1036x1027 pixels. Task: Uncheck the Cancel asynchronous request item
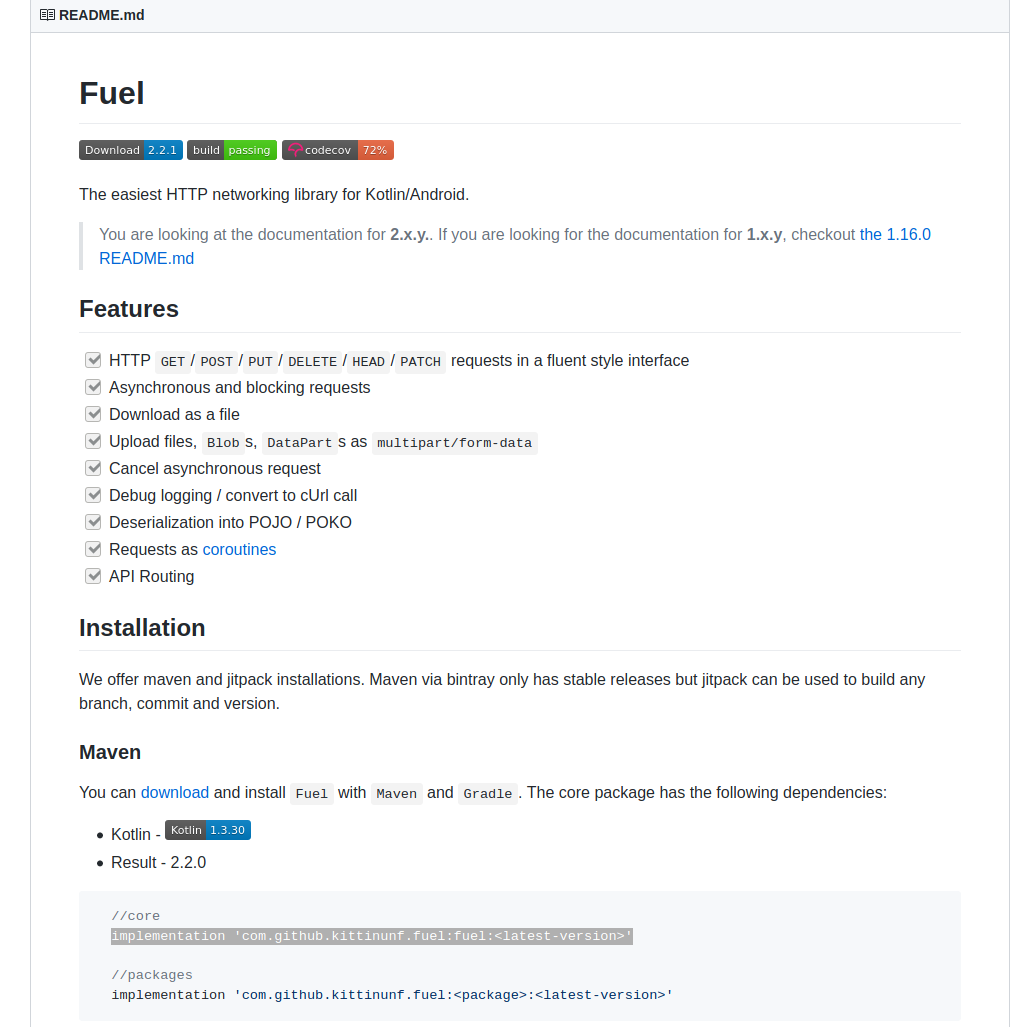[93, 467]
